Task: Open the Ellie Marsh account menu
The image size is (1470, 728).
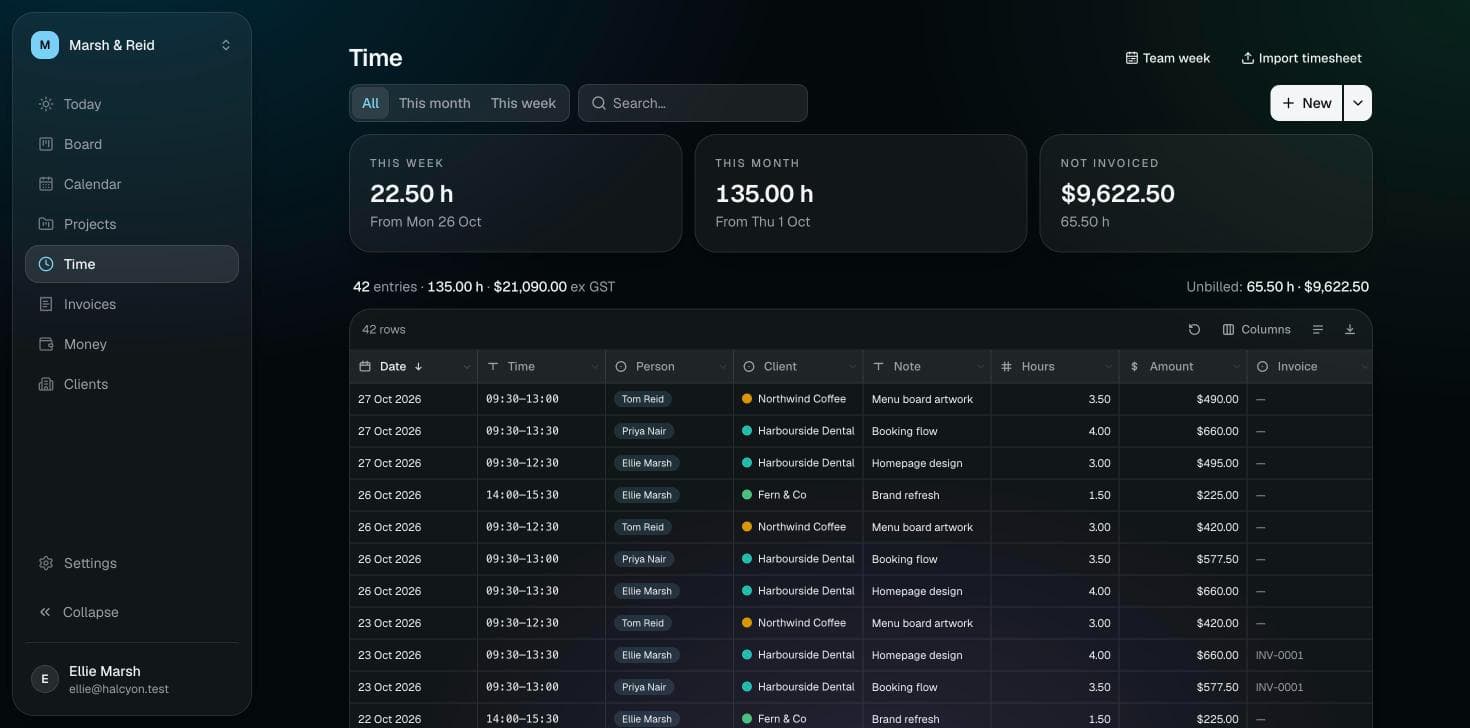Action: (x=132, y=679)
